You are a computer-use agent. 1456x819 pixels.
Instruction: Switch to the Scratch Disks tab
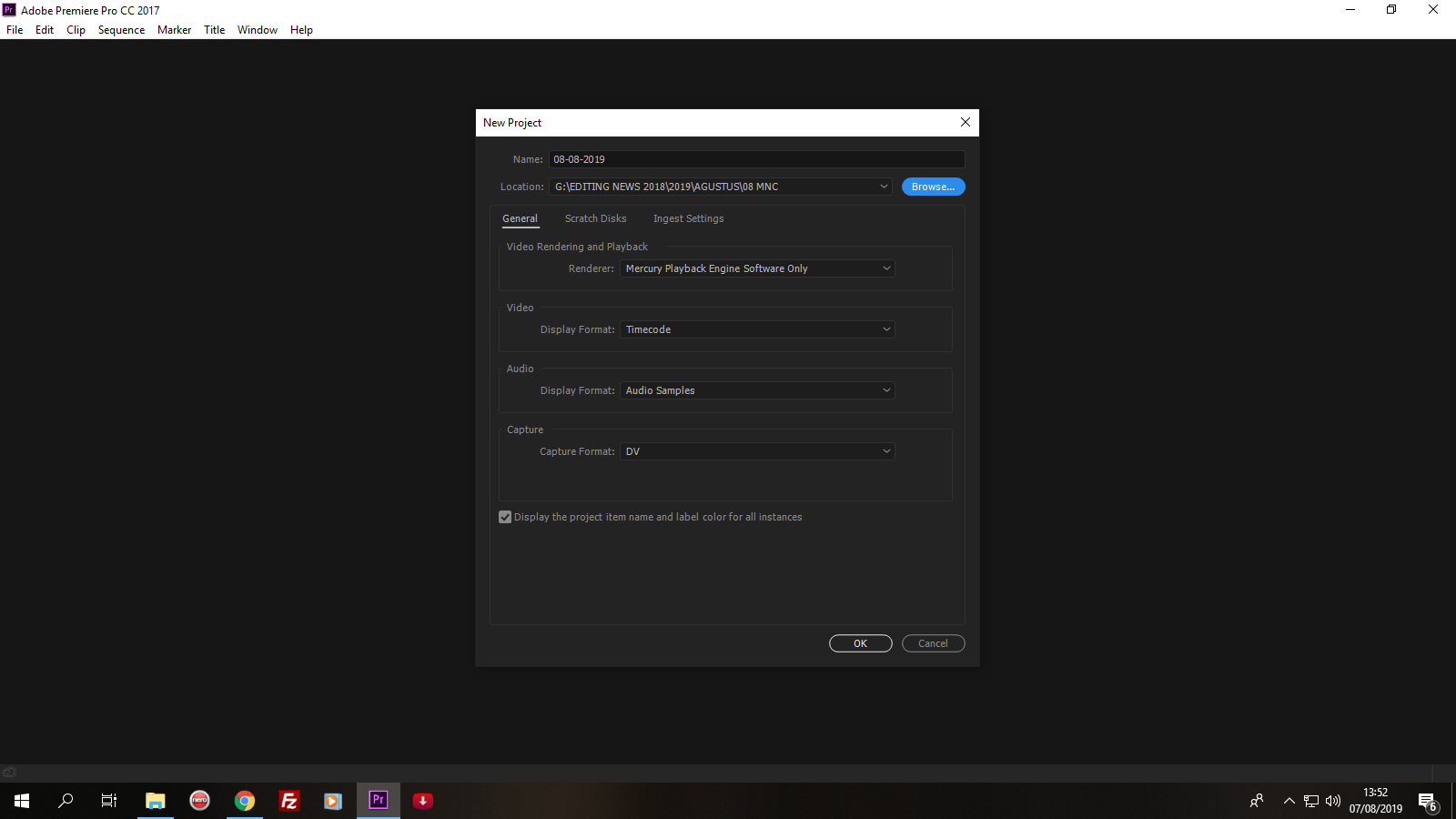pos(595,218)
